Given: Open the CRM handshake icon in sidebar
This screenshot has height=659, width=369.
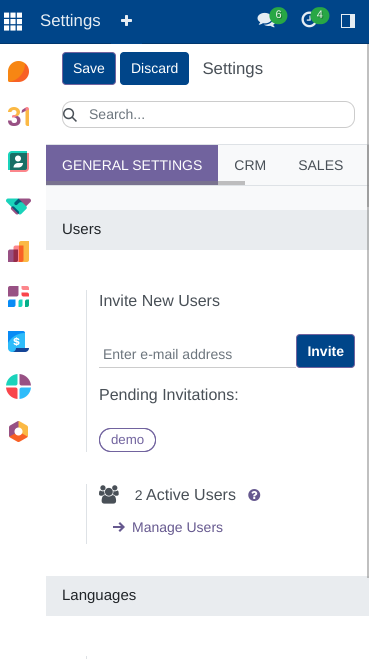Looking at the screenshot, I should 18,206.
